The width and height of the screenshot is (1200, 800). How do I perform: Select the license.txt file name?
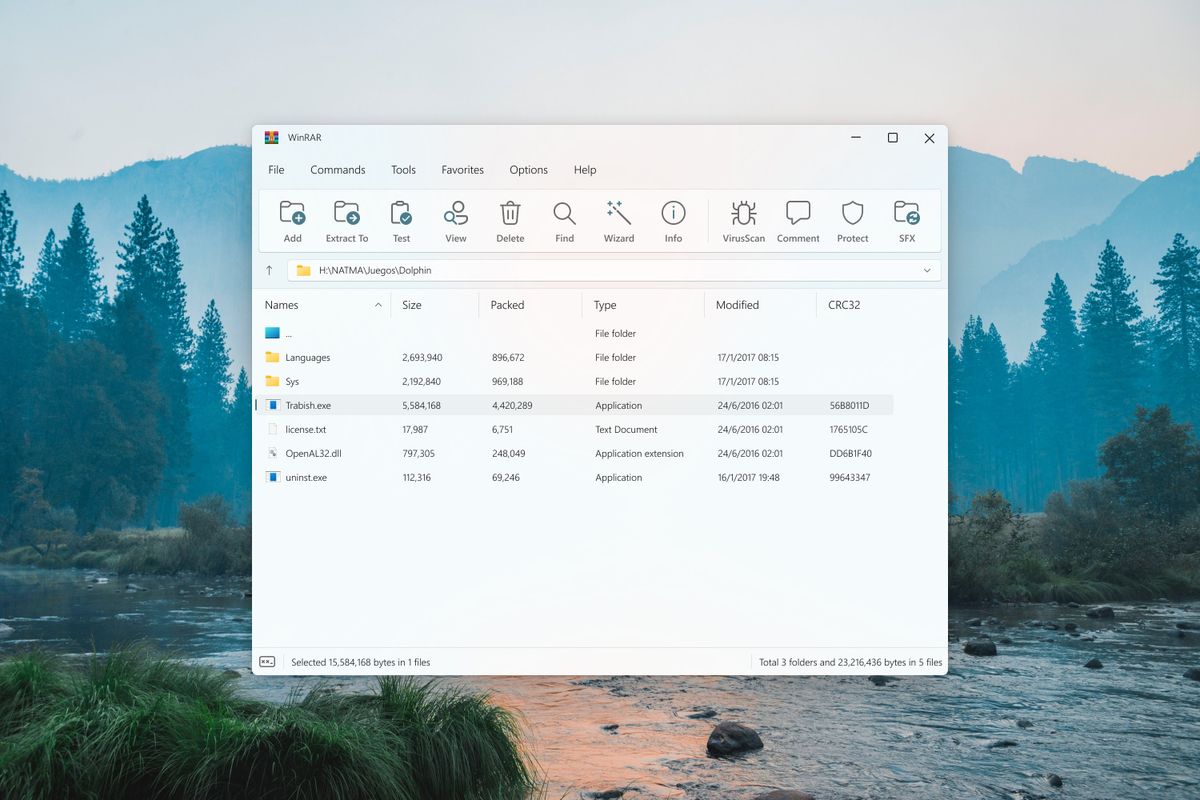[x=306, y=429]
